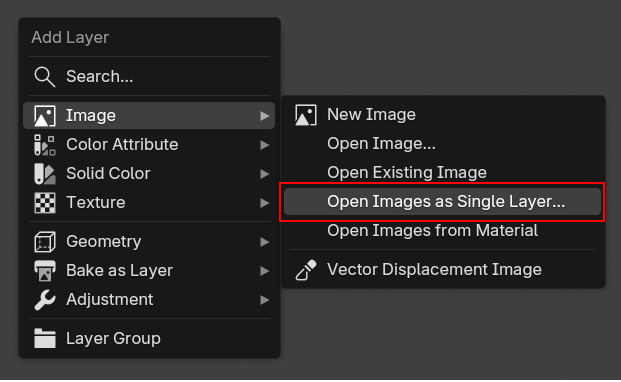Select Vector Displacement Image option

(443, 270)
